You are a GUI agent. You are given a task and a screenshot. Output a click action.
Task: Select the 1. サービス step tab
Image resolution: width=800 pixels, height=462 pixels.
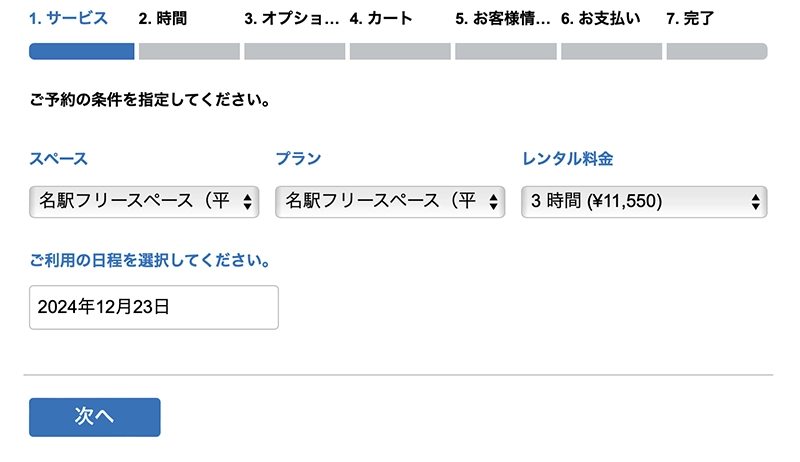coord(69,18)
